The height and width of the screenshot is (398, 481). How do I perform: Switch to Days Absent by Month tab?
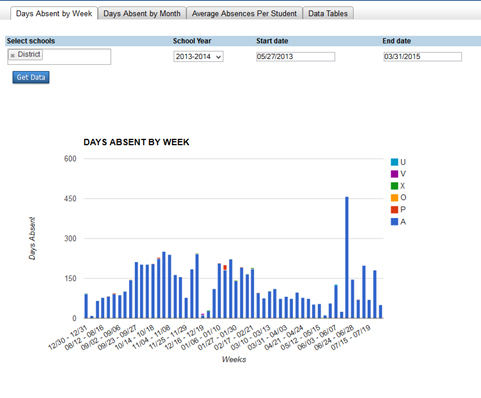pyautogui.click(x=142, y=14)
